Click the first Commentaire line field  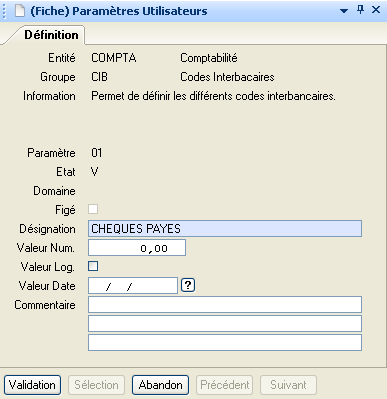pos(225,305)
